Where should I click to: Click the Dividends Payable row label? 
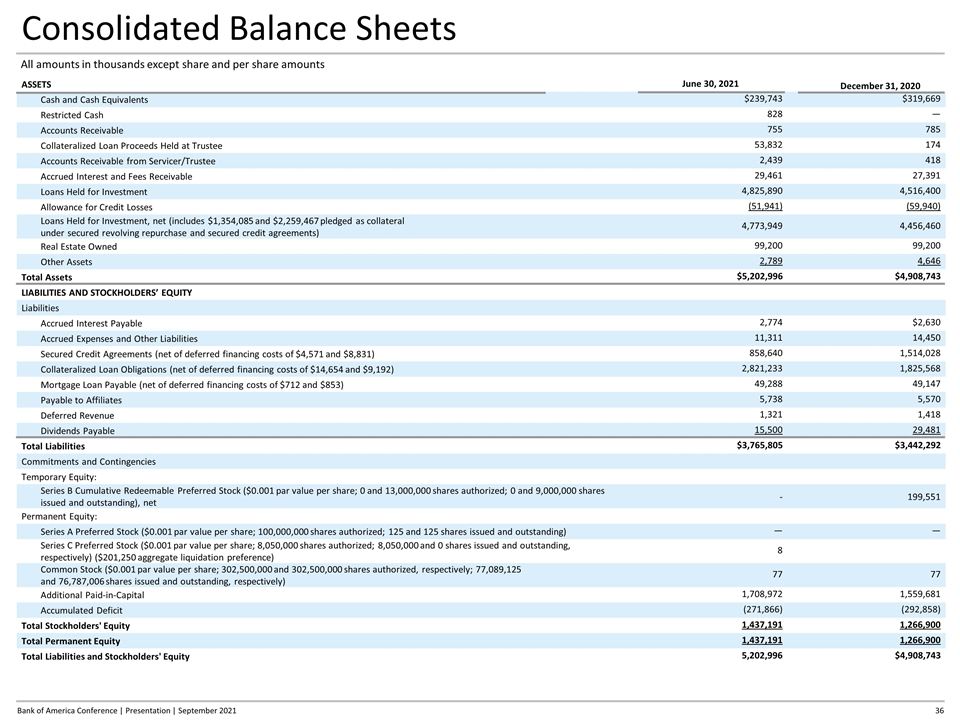click(77, 431)
